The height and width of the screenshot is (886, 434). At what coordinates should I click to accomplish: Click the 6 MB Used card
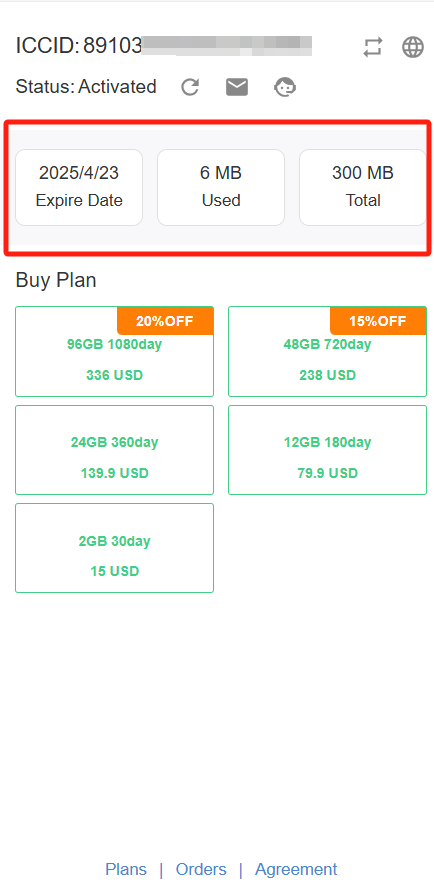221,187
